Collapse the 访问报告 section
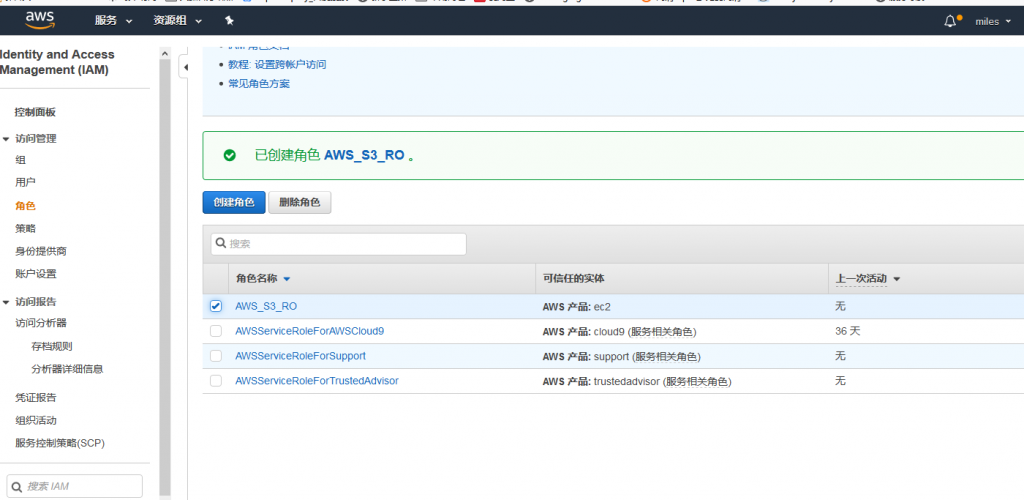Viewport: 1024px width, 500px height. (x=6, y=302)
